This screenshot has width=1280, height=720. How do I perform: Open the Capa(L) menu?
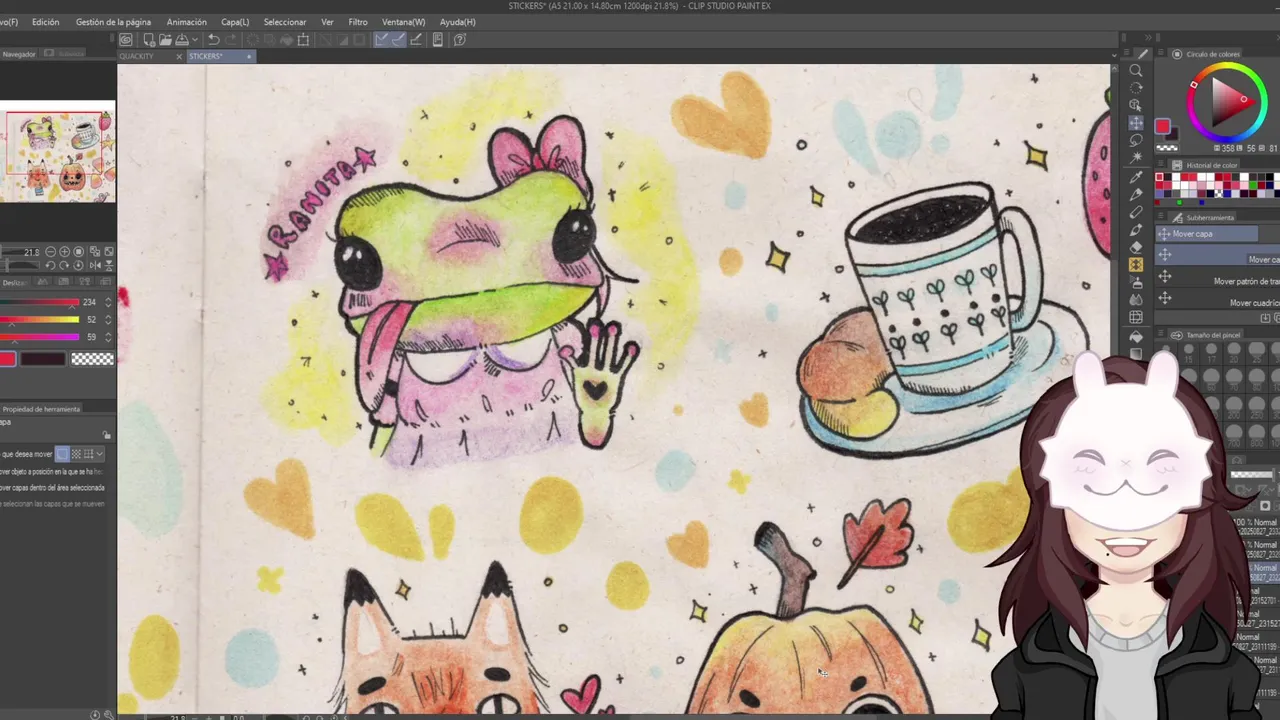[235, 22]
